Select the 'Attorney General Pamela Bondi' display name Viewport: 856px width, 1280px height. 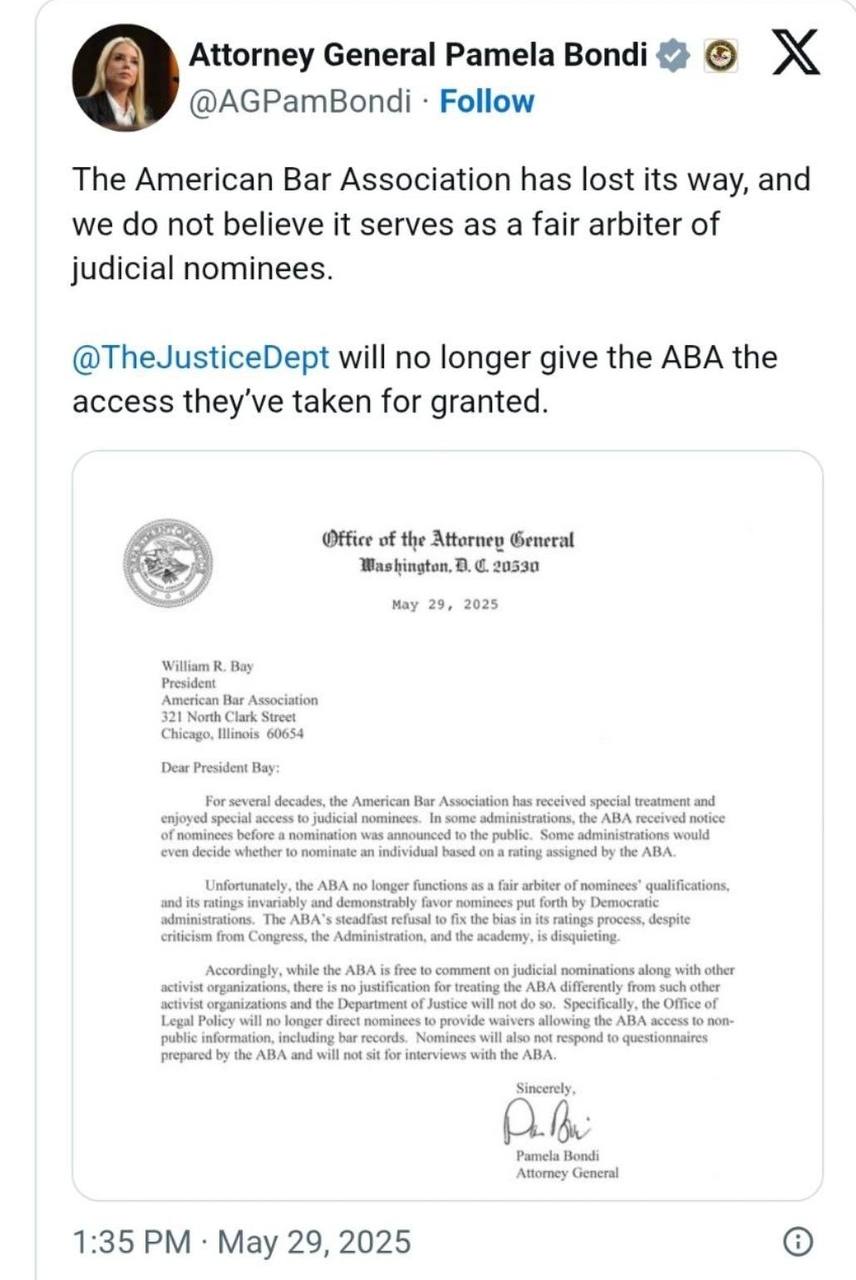coord(420,55)
